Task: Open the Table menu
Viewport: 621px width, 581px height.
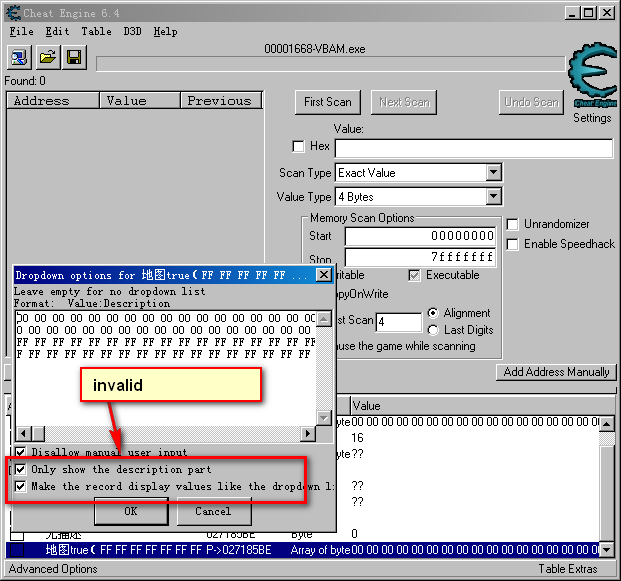Action: [x=96, y=31]
